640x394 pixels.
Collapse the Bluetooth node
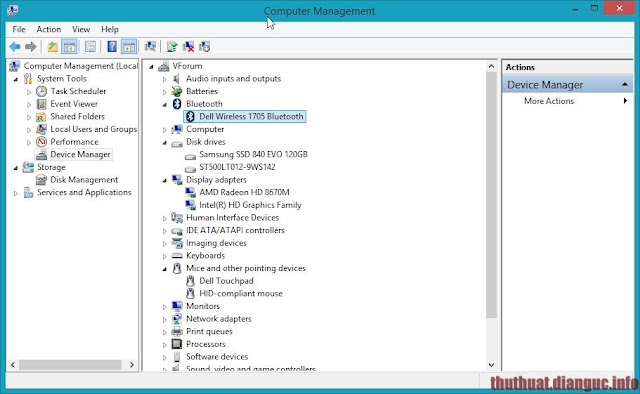click(164, 105)
